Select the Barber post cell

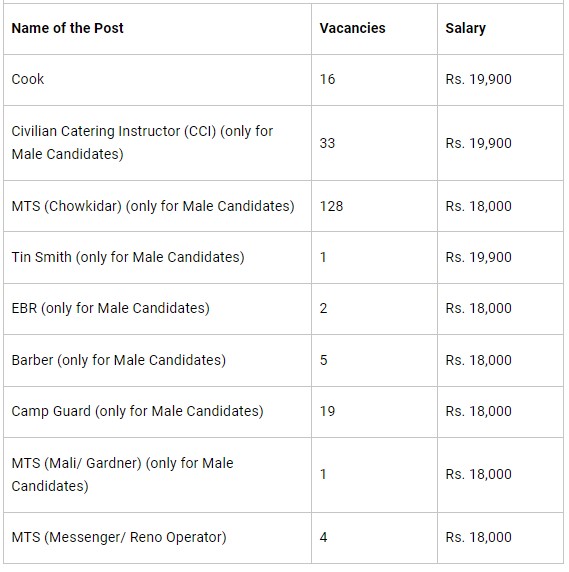(x=158, y=360)
